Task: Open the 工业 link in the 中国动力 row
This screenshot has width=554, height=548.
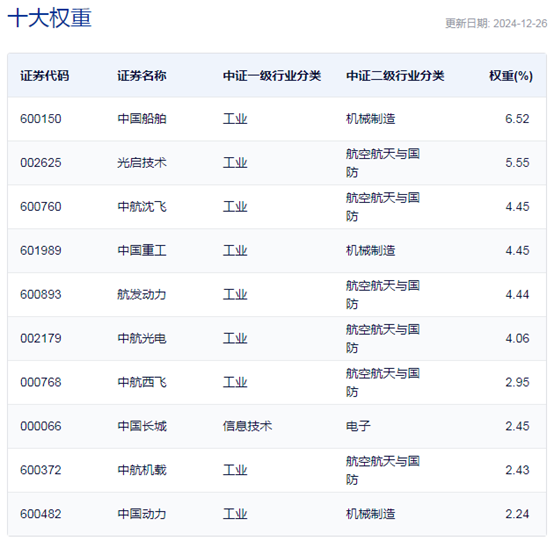Action: click(235, 514)
